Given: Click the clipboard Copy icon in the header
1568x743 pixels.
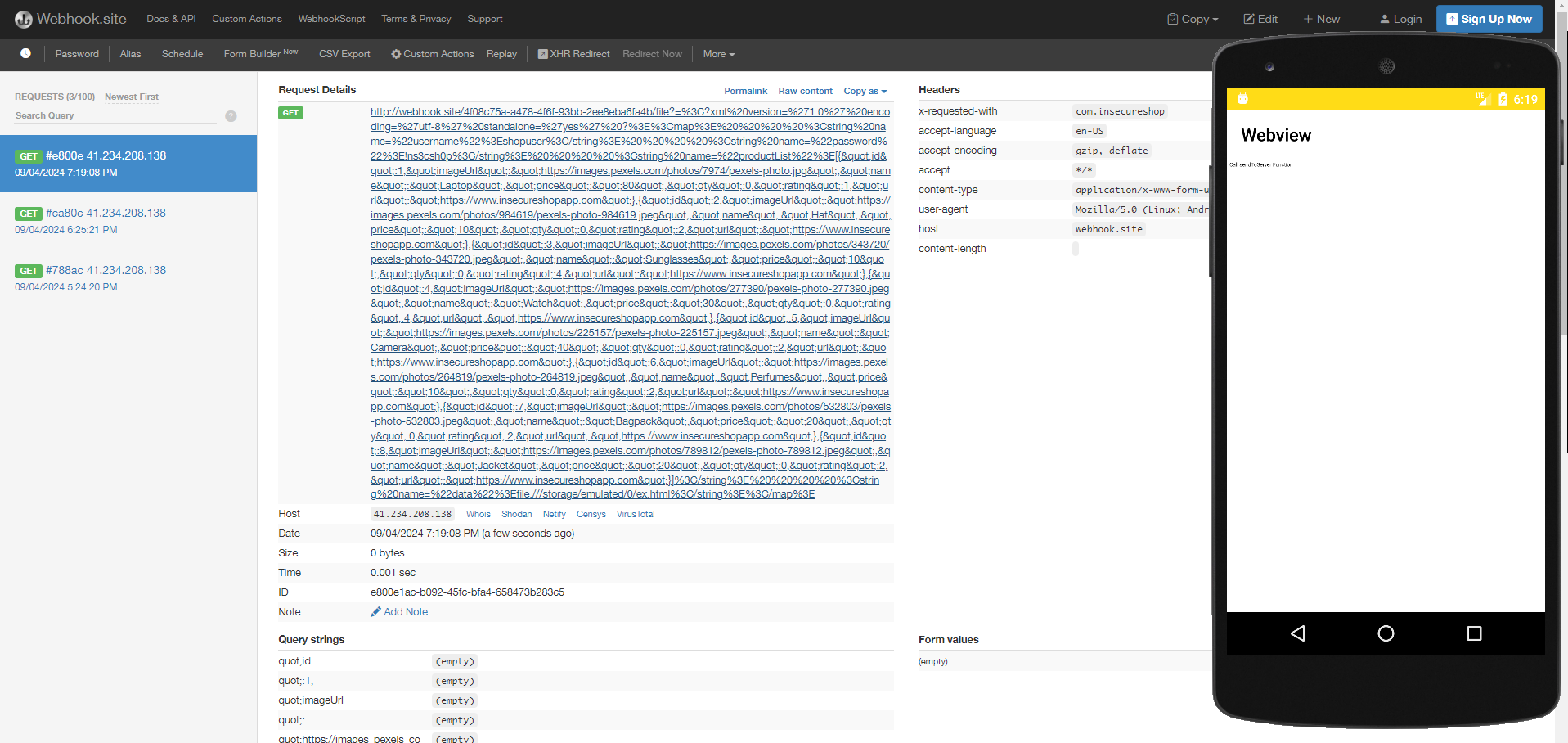Looking at the screenshot, I should click(x=1175, y=18).
